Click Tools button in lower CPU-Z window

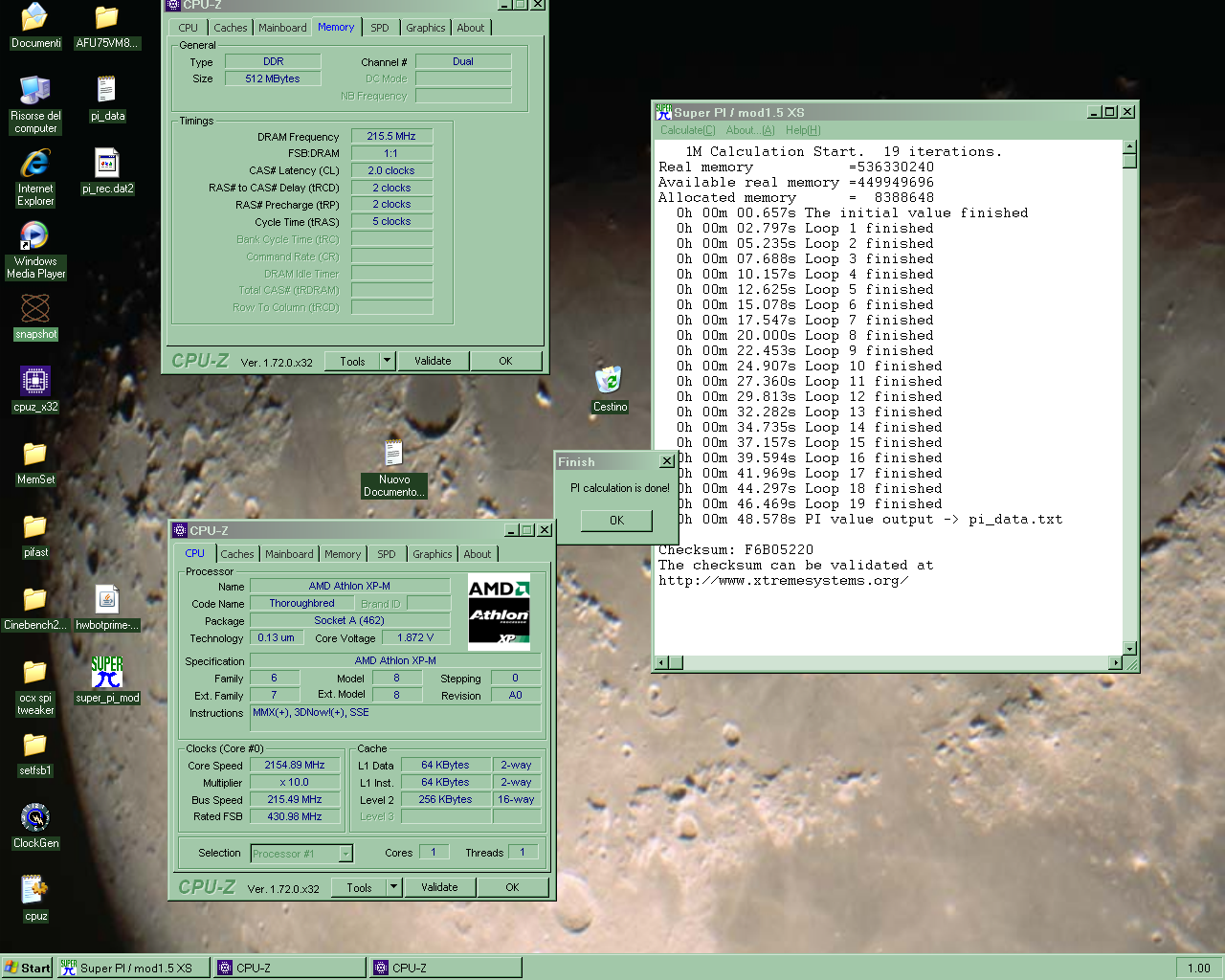[359, 887]
